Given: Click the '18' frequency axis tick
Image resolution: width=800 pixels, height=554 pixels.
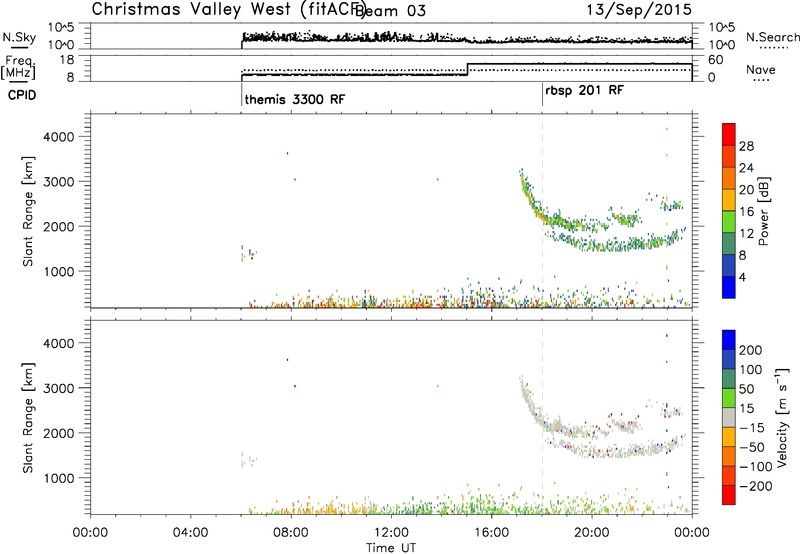Looking at the screenshot, I should [68, 60].
